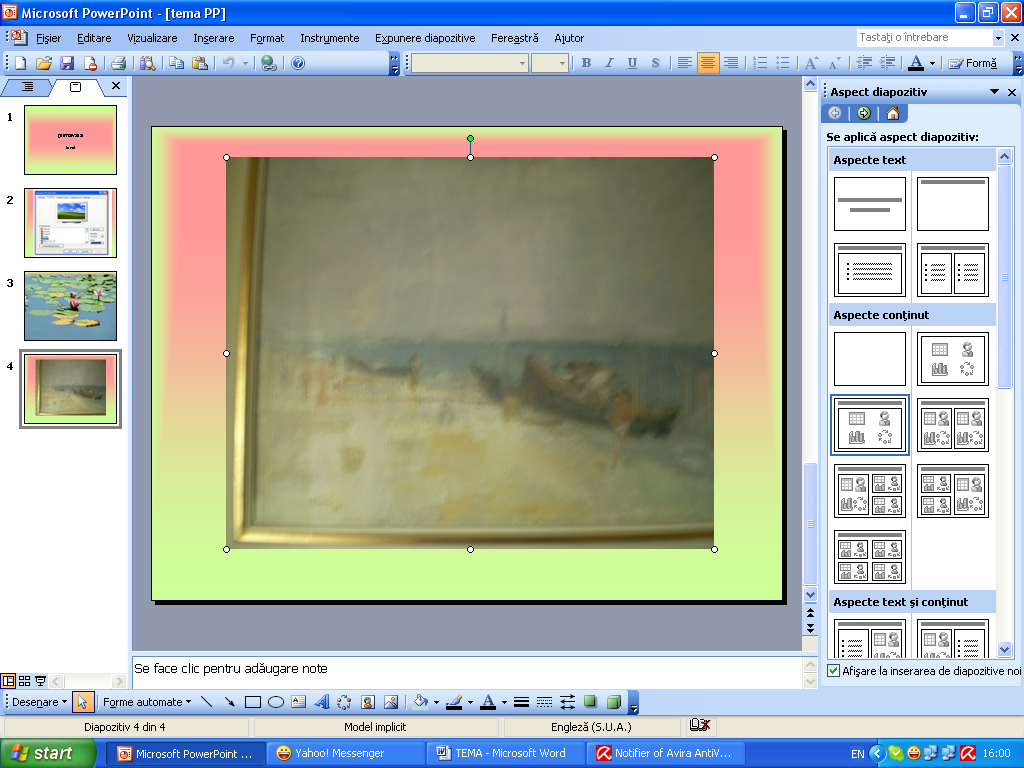Insert clip art

(x=368, y=702)
